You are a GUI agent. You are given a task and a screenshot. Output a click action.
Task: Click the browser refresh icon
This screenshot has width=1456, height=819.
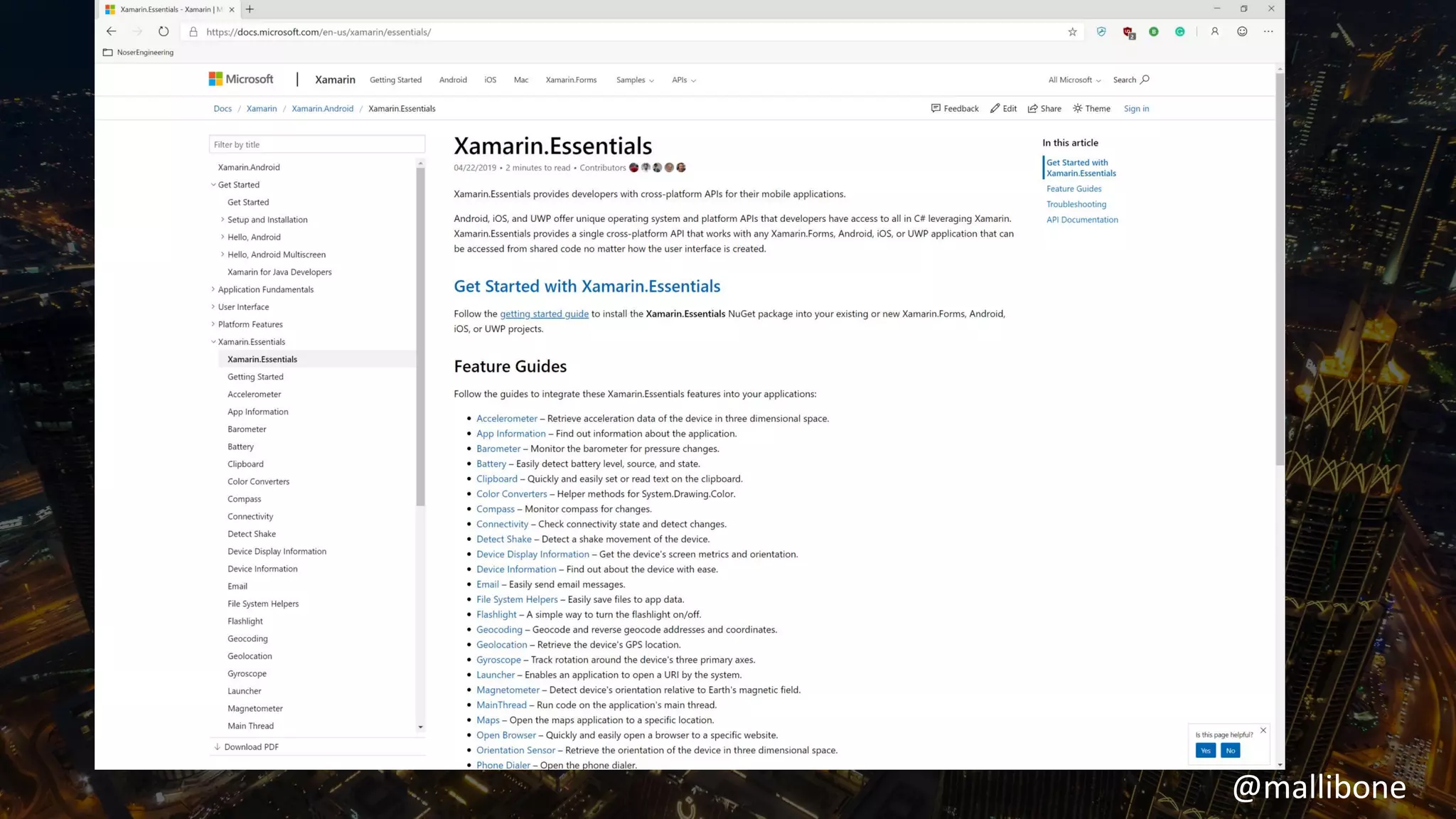pyautogui.click(x=164, y=31)
